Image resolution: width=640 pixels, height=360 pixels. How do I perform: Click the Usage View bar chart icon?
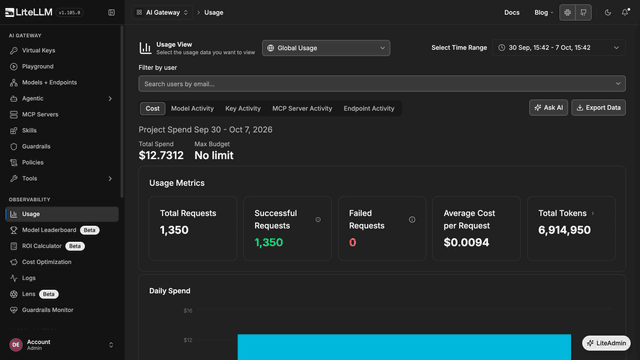point(145,48)
